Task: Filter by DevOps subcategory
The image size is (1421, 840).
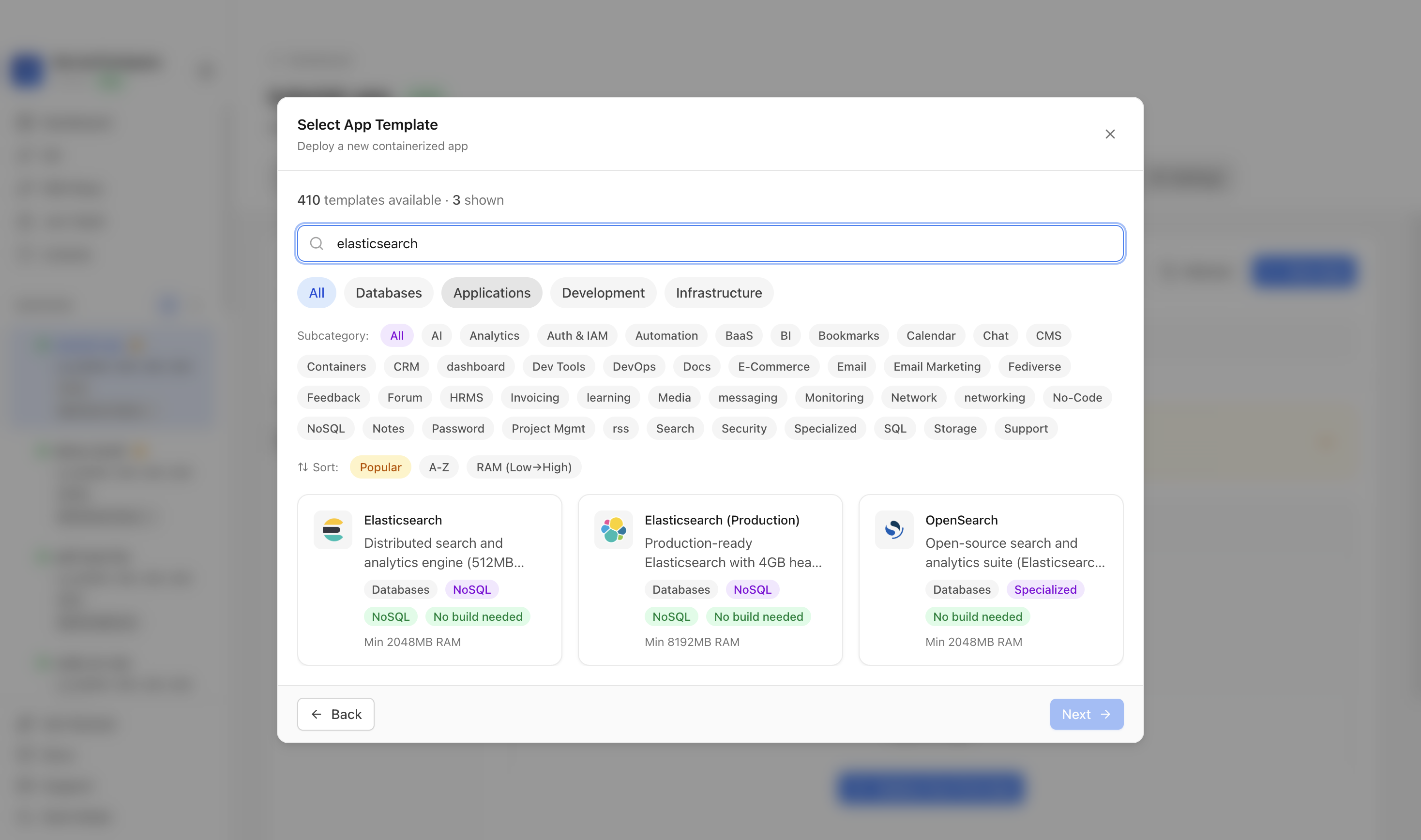Action: [634, 367]
